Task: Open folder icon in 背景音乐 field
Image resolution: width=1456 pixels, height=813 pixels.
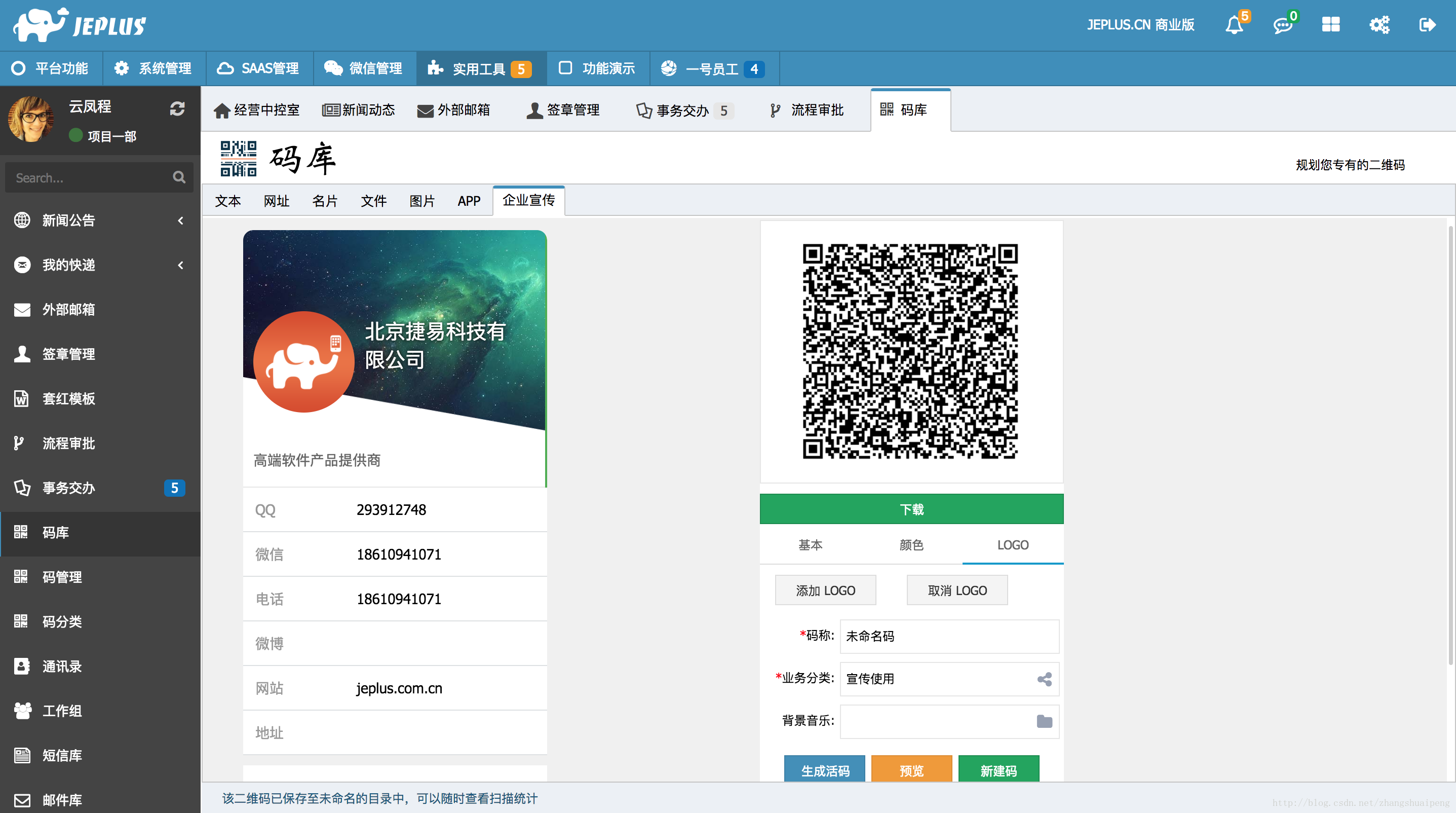Action: [x=1045, y=721]
